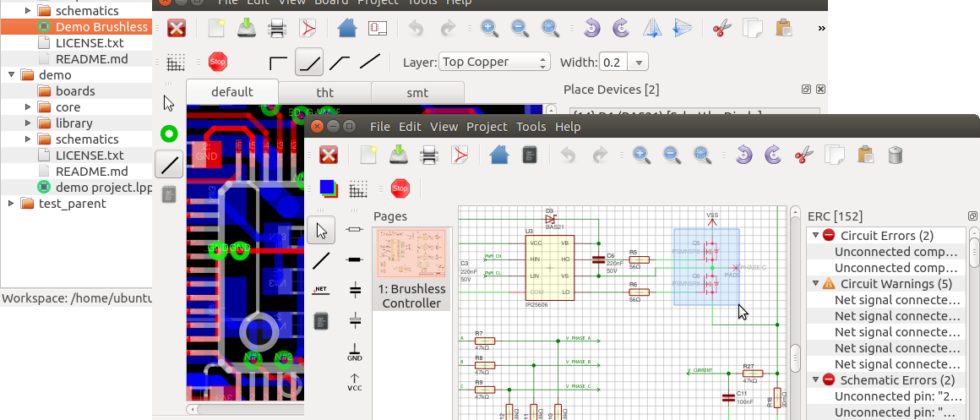Click the Stop button in the schematic toolbar
Image resolution: width=980 pixels, height=420 pixels.
pyautogui.click(x=400, y=188)
